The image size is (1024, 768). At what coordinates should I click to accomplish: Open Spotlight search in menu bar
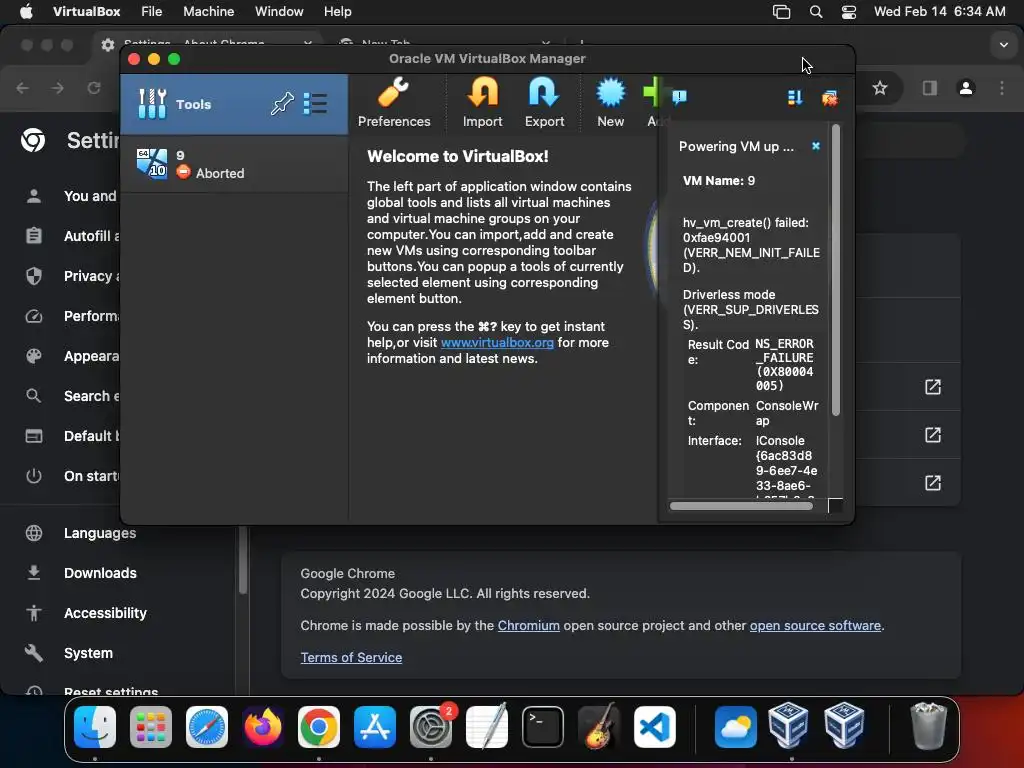(x=816, y=12)
